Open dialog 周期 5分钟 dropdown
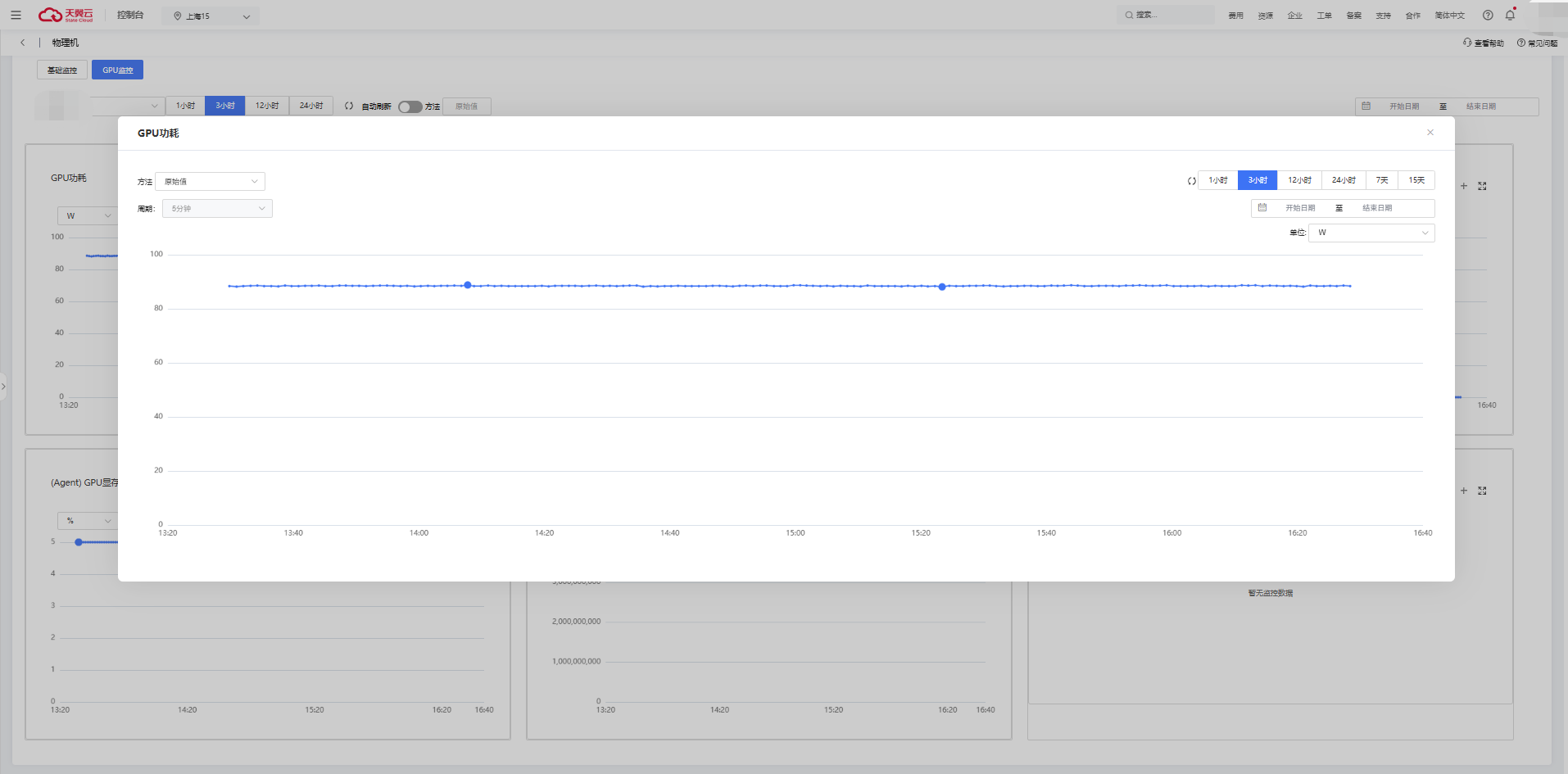Viewport: 1568px width, 774px height. [x=217, y=209]
